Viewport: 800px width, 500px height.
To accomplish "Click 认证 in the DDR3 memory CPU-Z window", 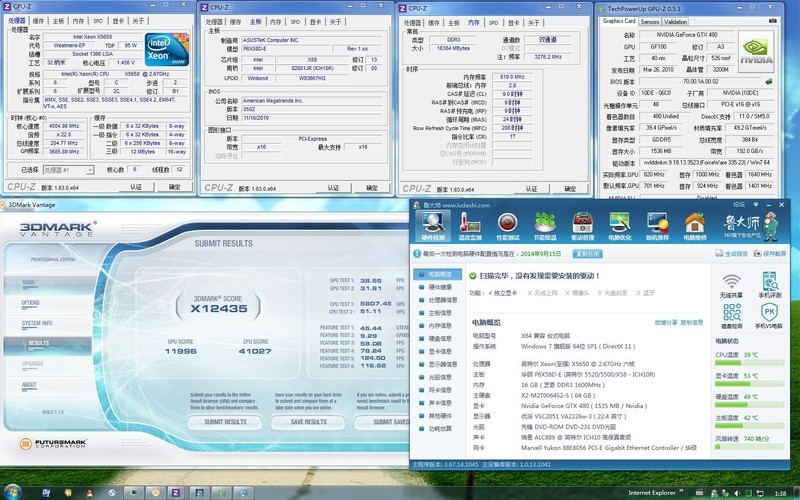I will 531,189.
